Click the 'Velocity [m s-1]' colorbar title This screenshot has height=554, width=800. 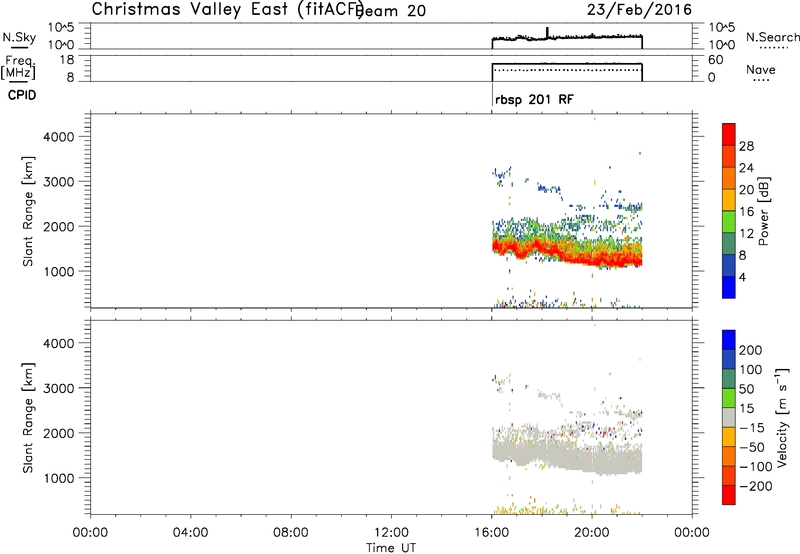(x=782, y=417)
